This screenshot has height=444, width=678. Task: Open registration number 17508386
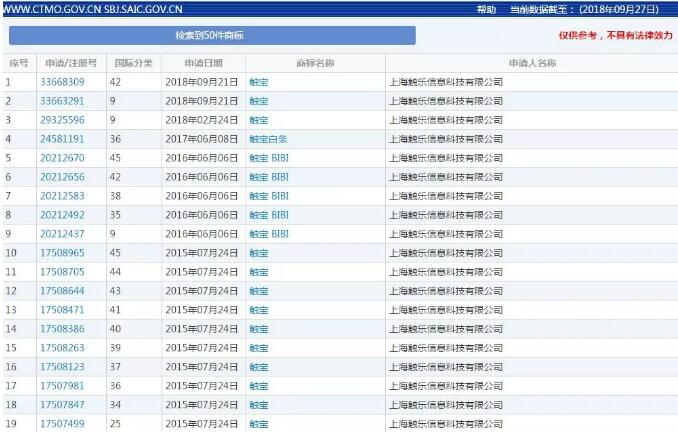62,329
